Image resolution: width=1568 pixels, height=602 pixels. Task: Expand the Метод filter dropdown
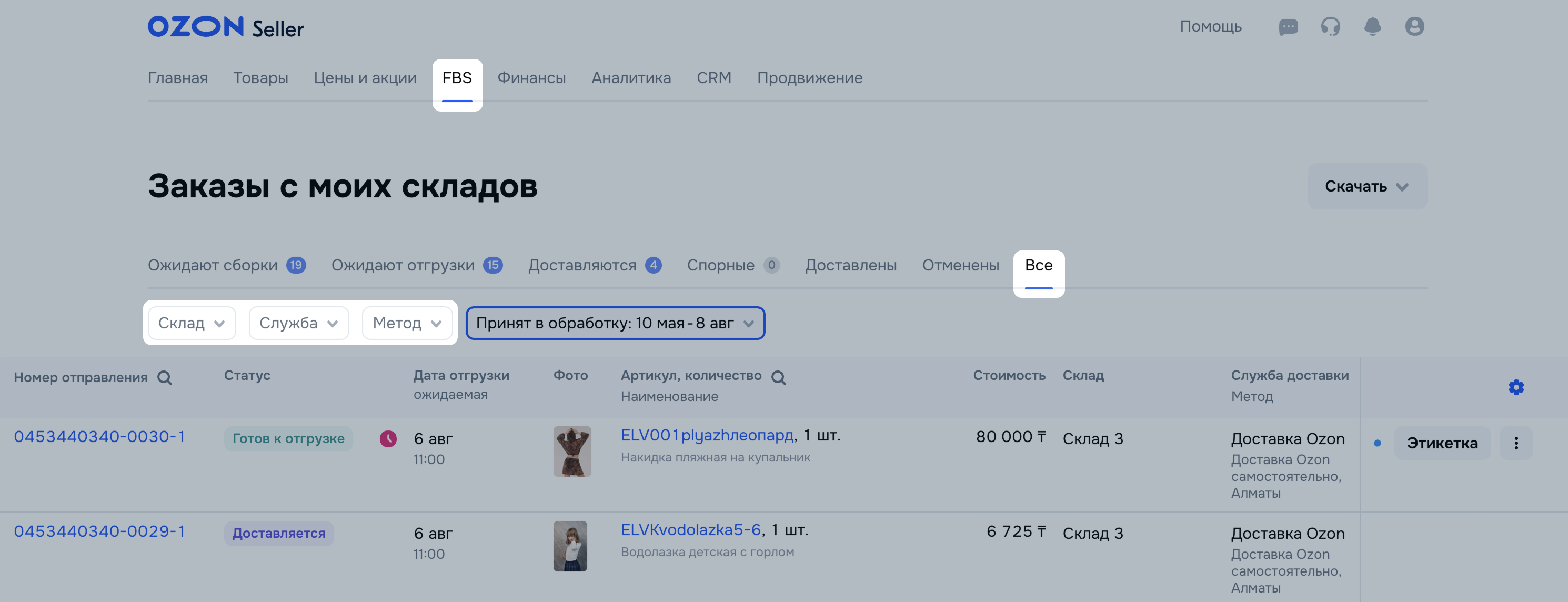(407, 323)
